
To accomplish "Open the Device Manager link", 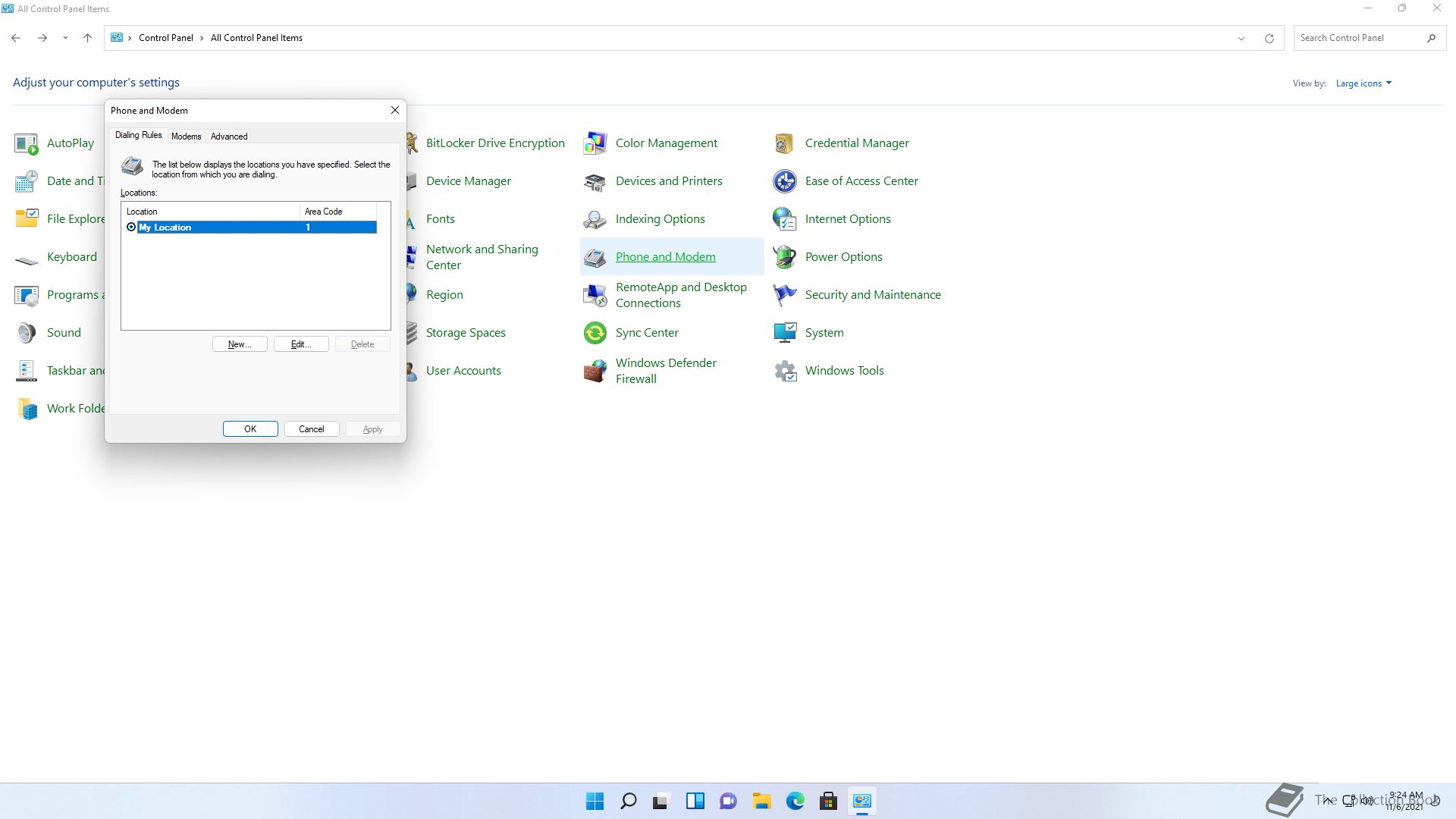I will 469,181.
